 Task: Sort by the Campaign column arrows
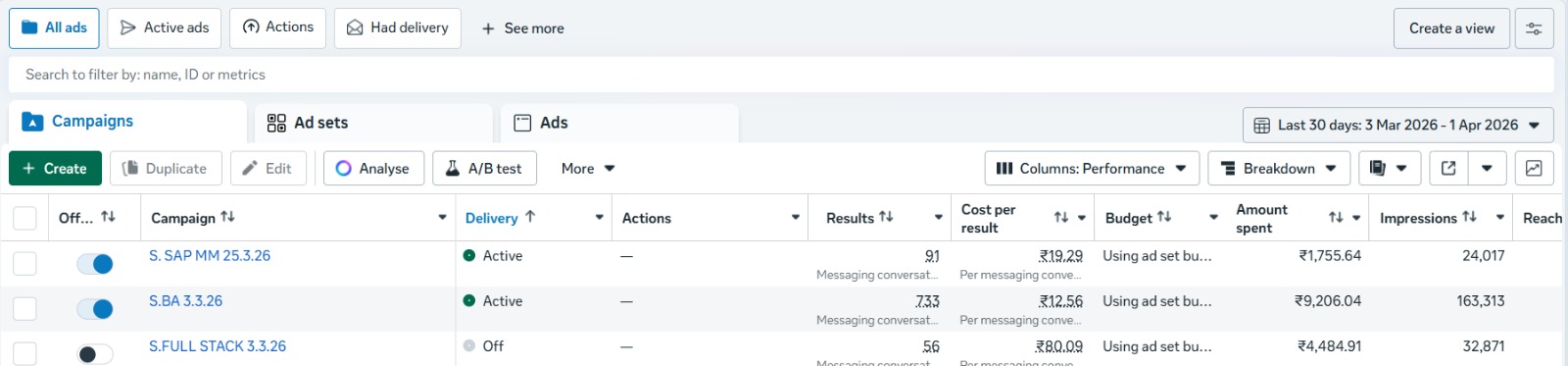[x=227, y=217]
